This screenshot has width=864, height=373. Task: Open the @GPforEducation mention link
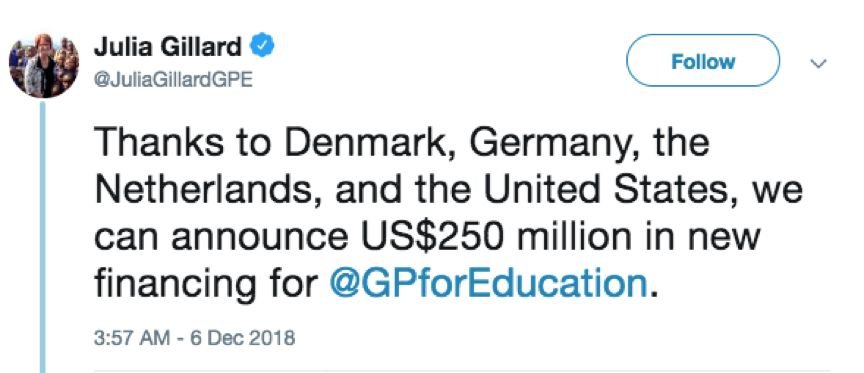coord(488,285)
